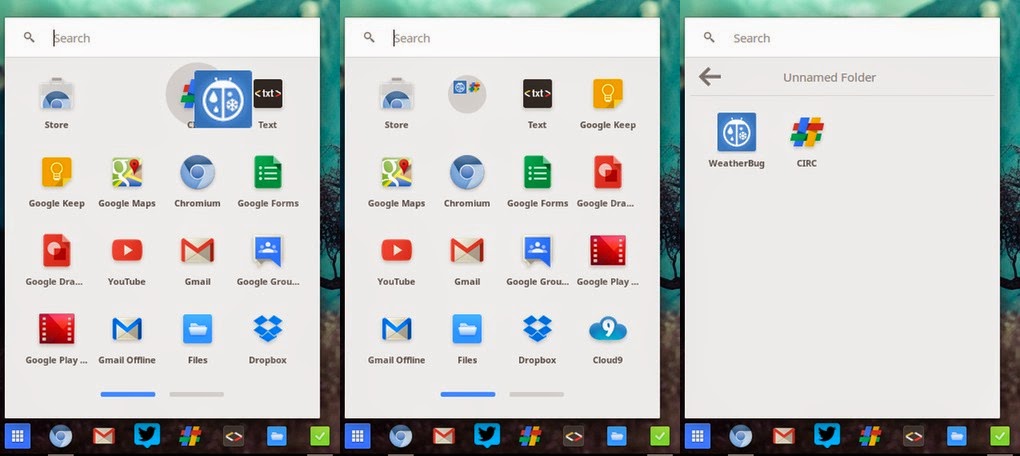Launch CIRC inside Unnamed Folder
The image size is (1020, 456).
(x=807, y=132)
